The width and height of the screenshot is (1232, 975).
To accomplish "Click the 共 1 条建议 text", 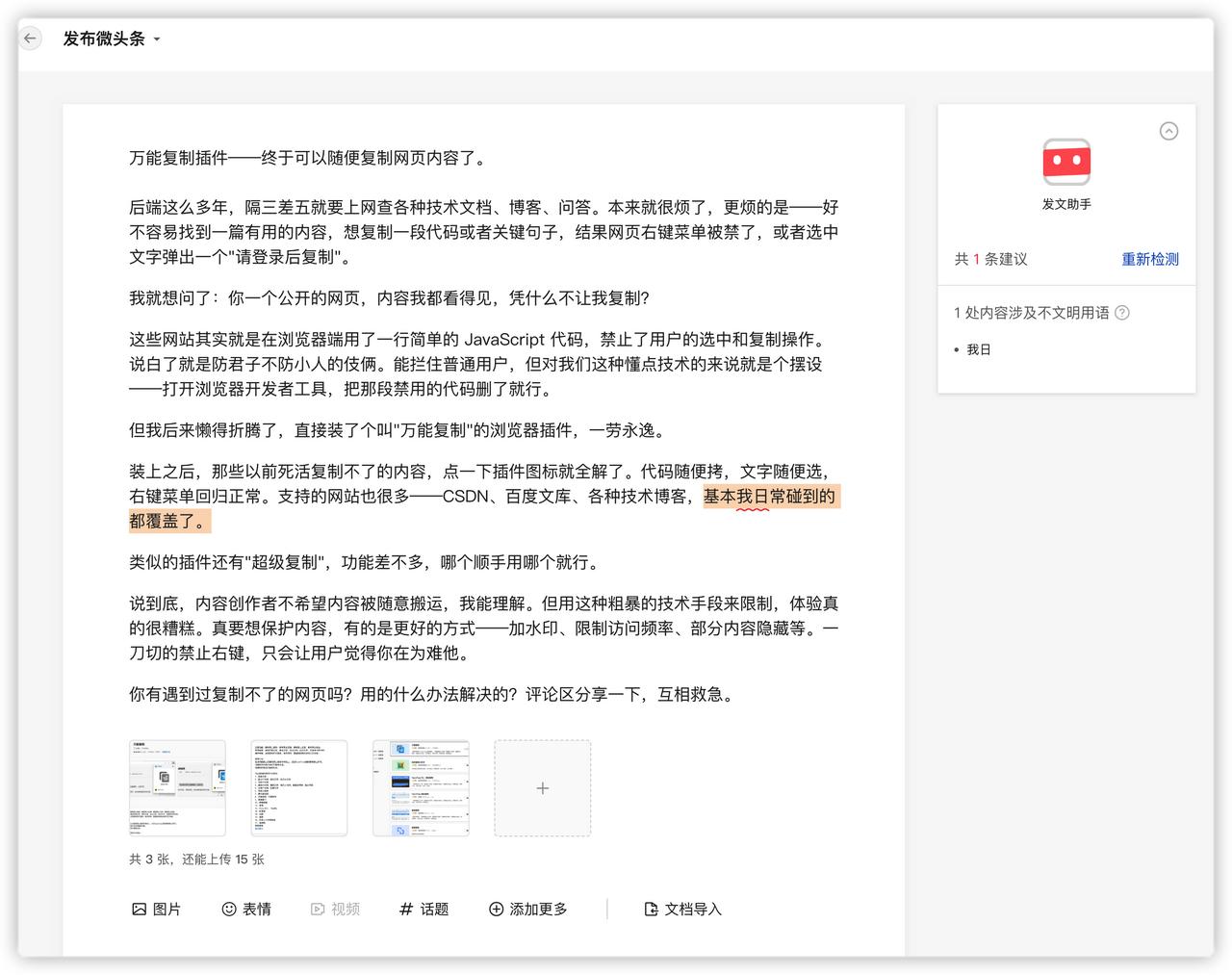I will coord(990,259).
